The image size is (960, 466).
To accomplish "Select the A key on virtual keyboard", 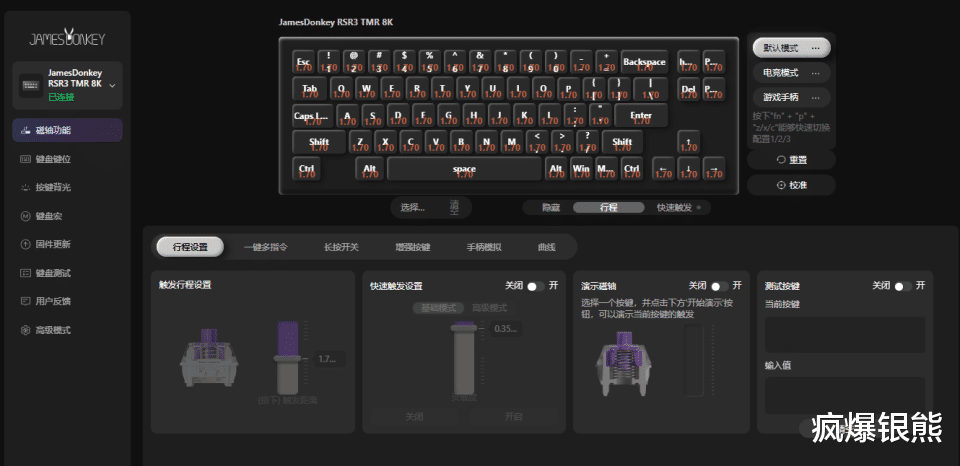I will [348, 115].
